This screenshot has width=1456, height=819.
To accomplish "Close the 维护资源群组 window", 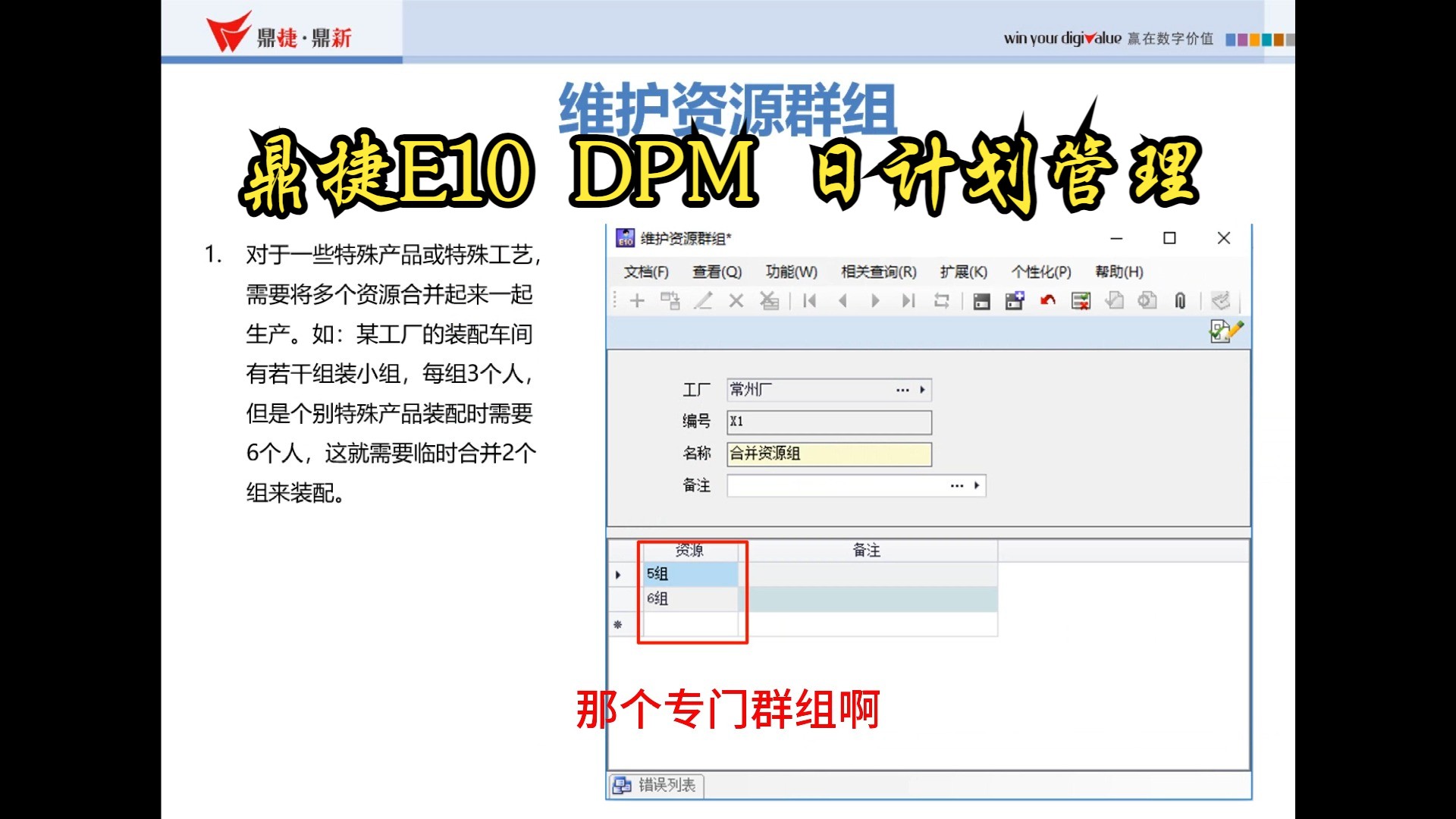I will [x=1223, y=238].
